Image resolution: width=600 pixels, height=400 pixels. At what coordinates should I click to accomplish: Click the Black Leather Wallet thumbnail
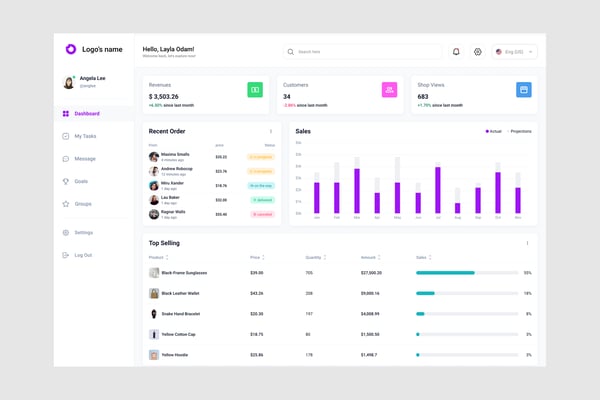tap(154, 293)
